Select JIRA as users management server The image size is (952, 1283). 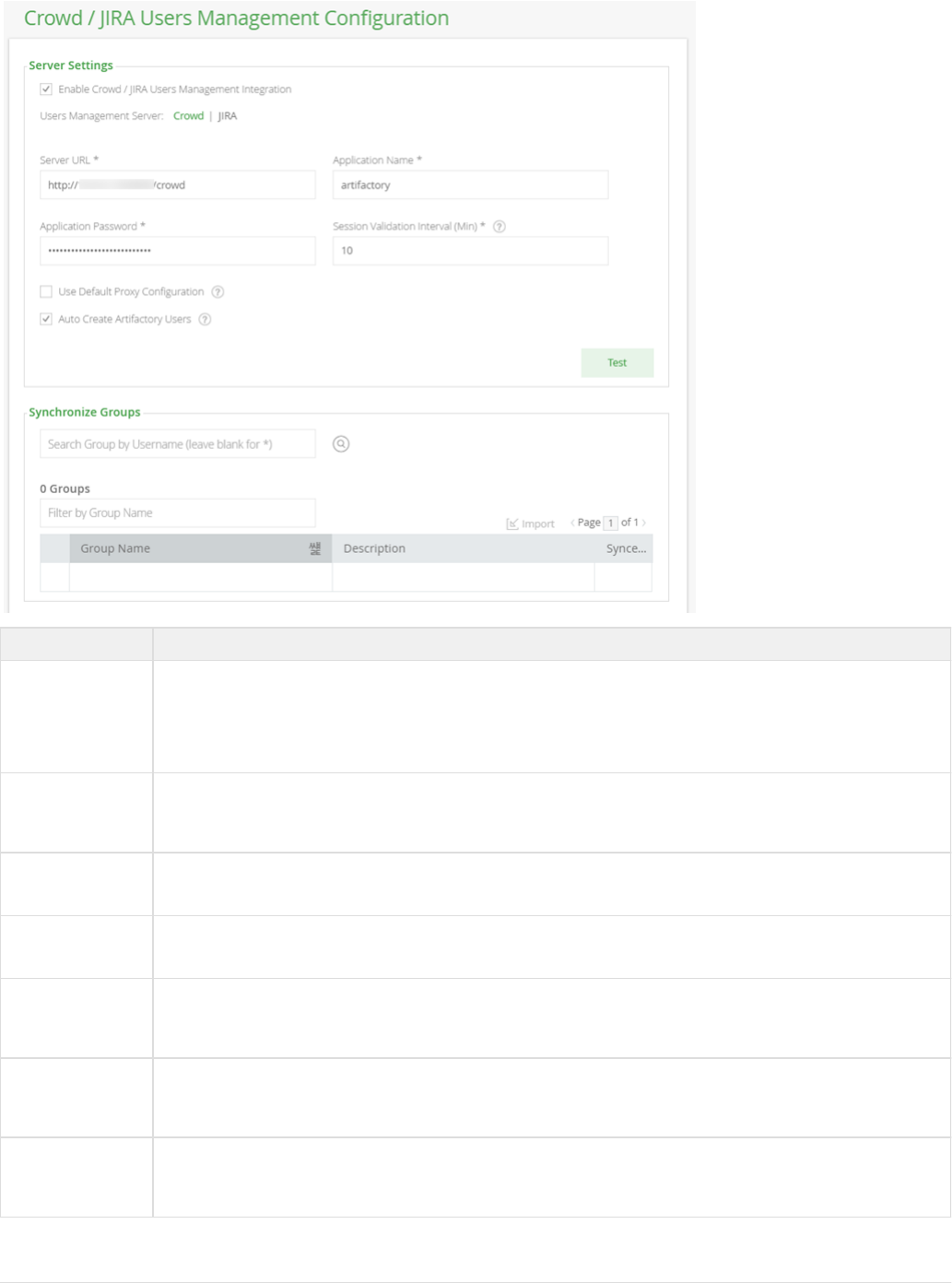pos(228,116)
